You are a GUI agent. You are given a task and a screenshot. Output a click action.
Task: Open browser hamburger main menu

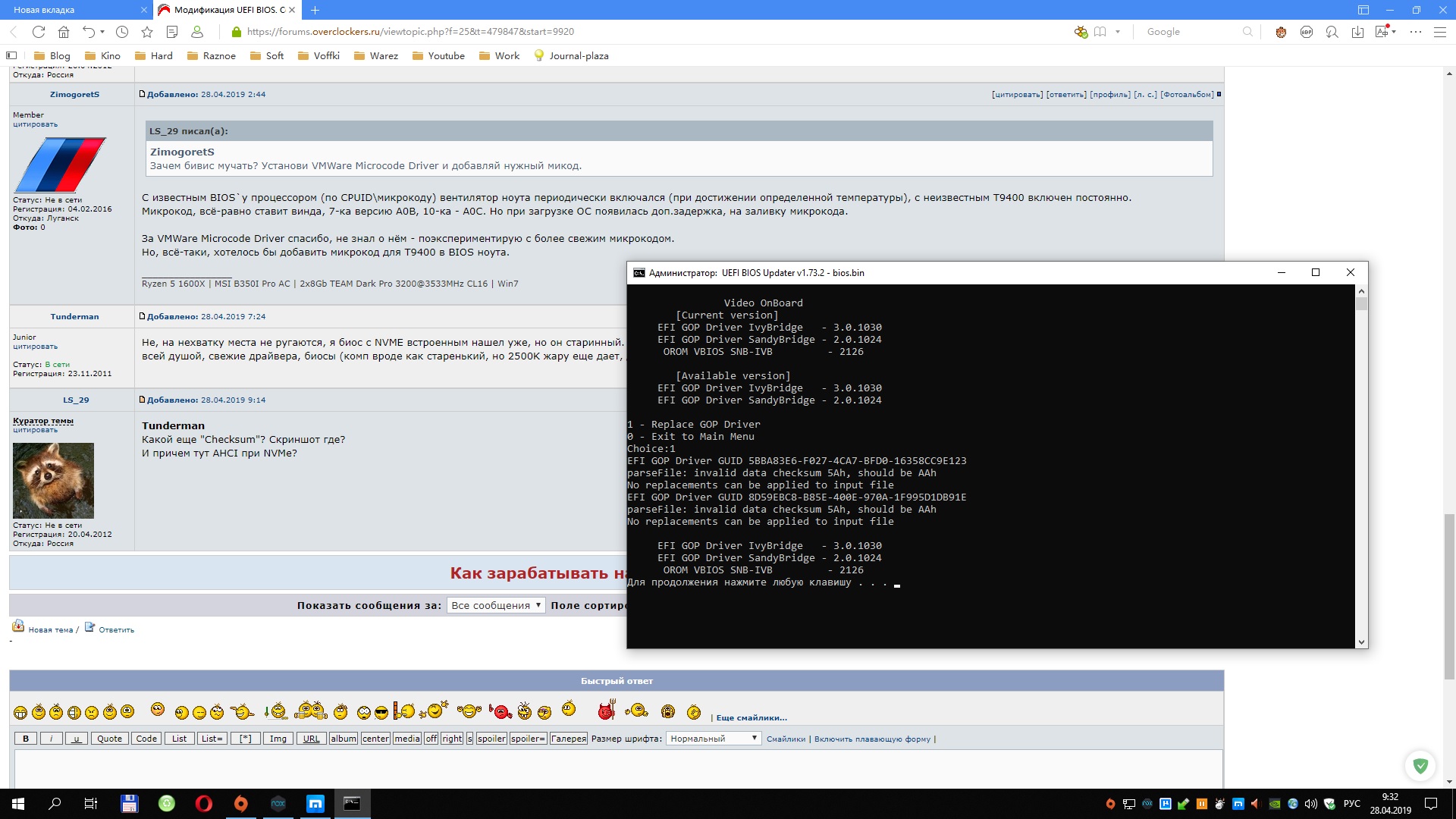[1439, 32]
